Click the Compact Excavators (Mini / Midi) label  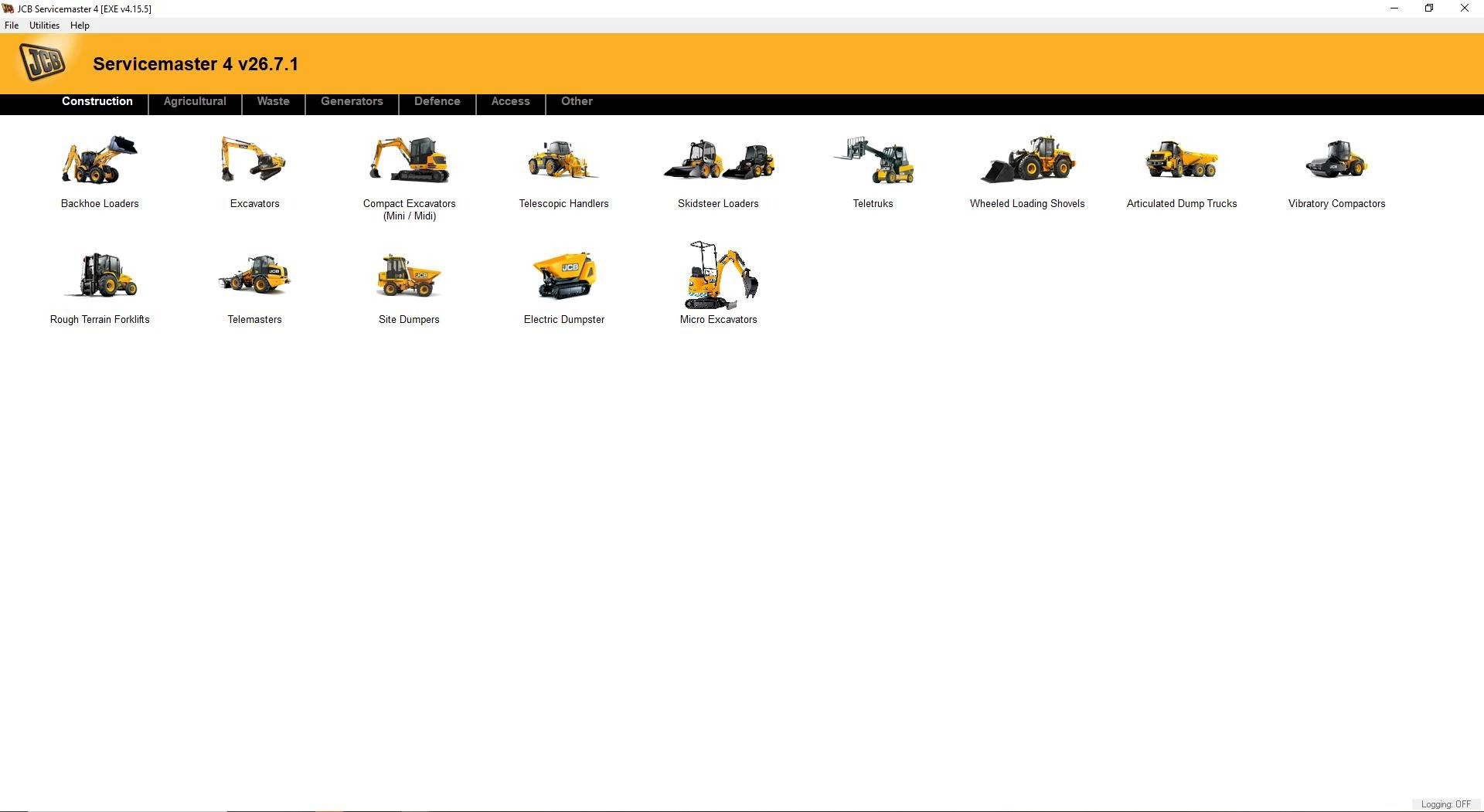pyautogui.click(x=410, y=210)
